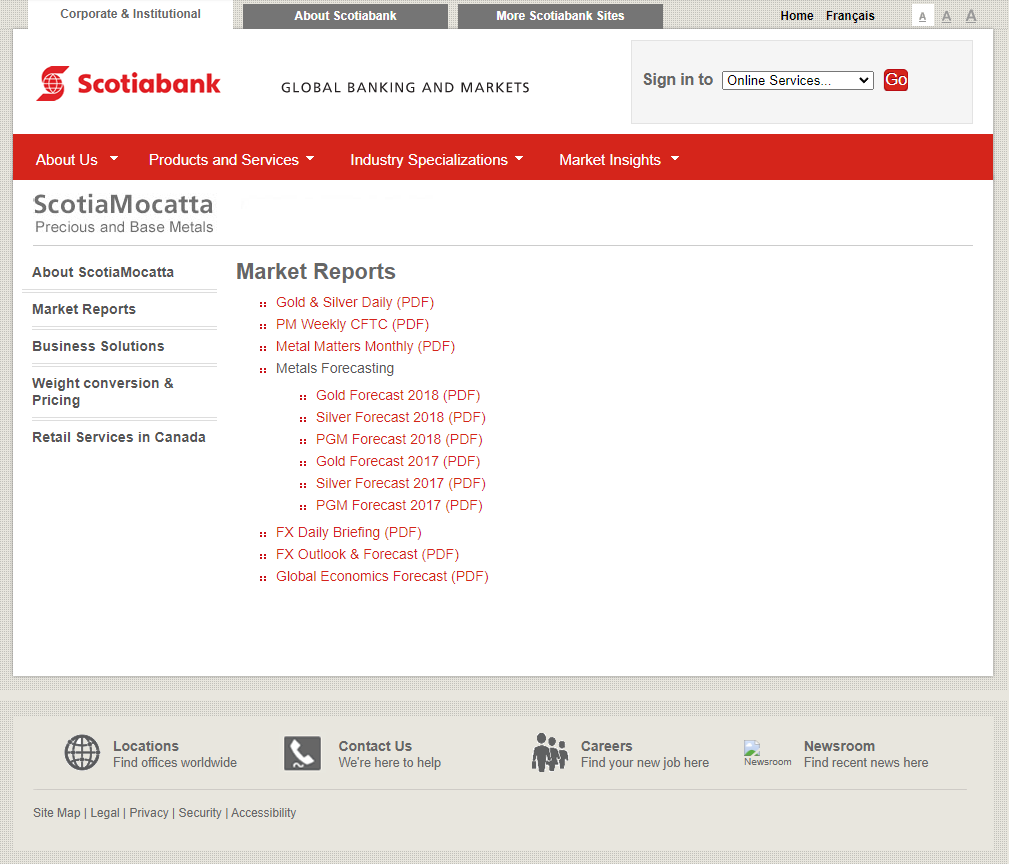The image size is (1009, 864).
Task: Click Find recent news here text
Action: (x=866, y=762)
